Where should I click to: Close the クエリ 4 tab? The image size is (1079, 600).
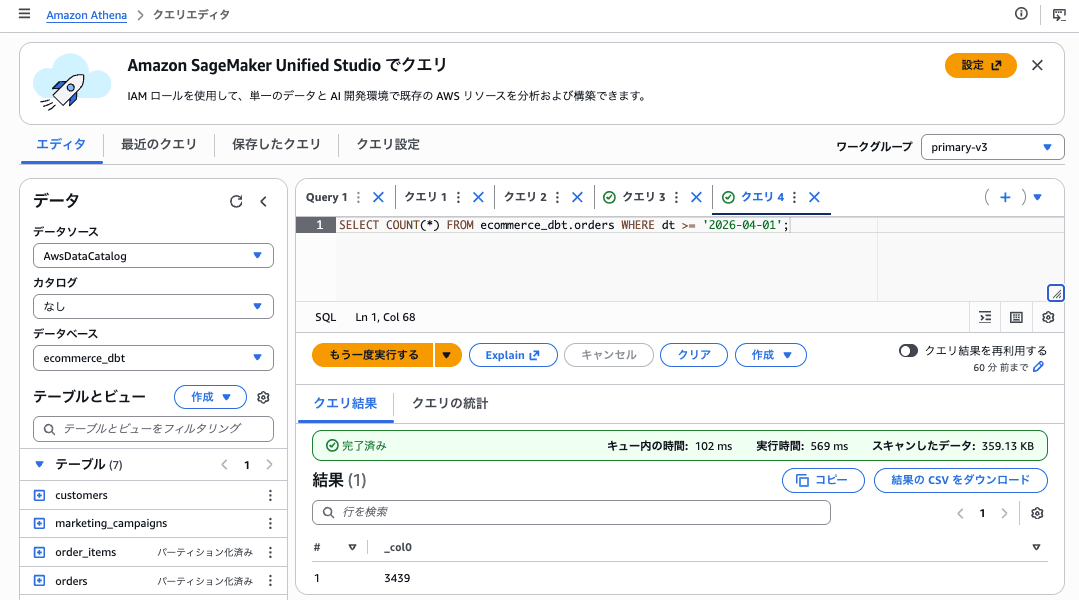(x=814, y=197)
